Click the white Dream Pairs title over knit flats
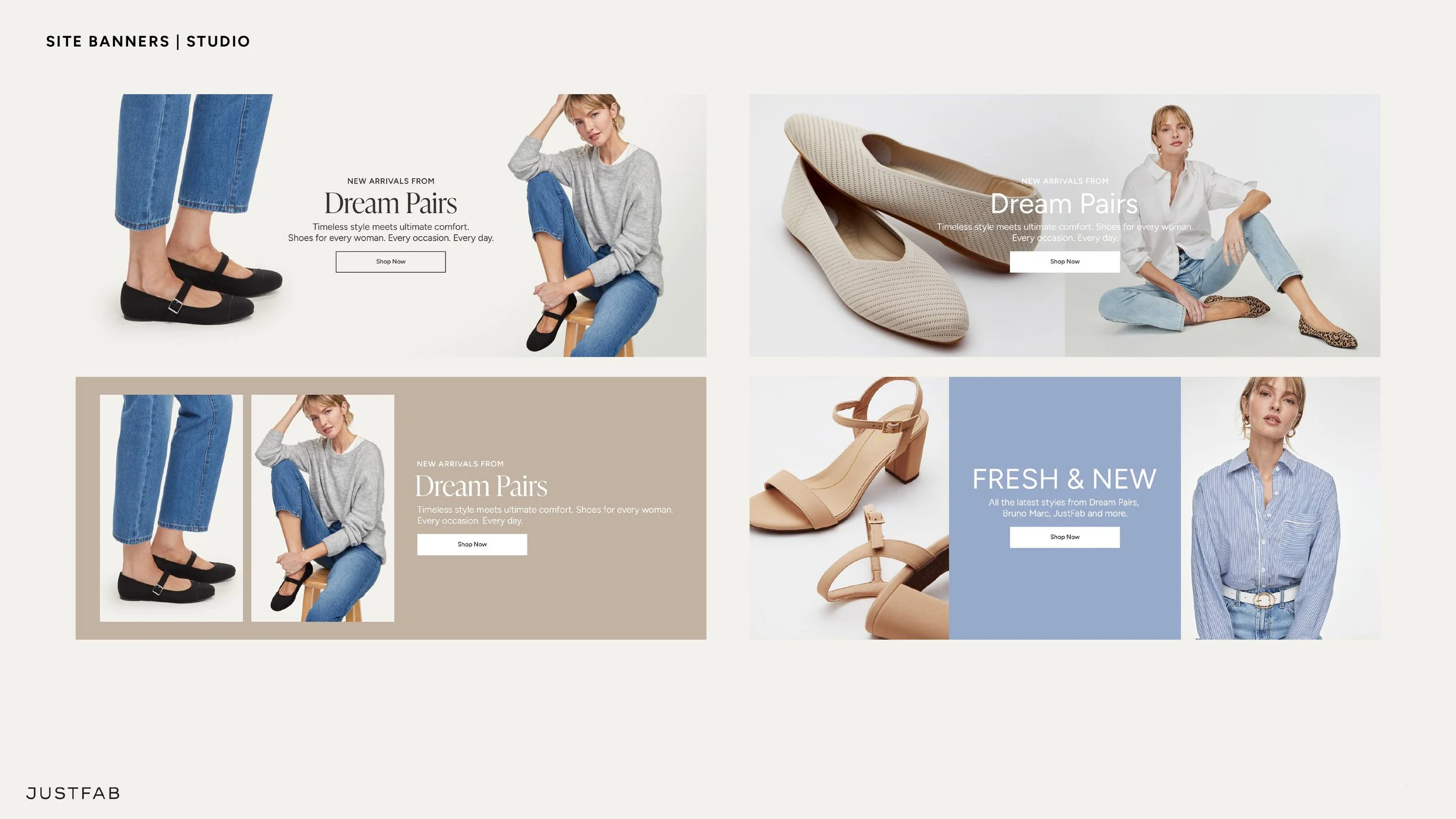Viewport: 1456px width, 819px height. click(1064, 203)
